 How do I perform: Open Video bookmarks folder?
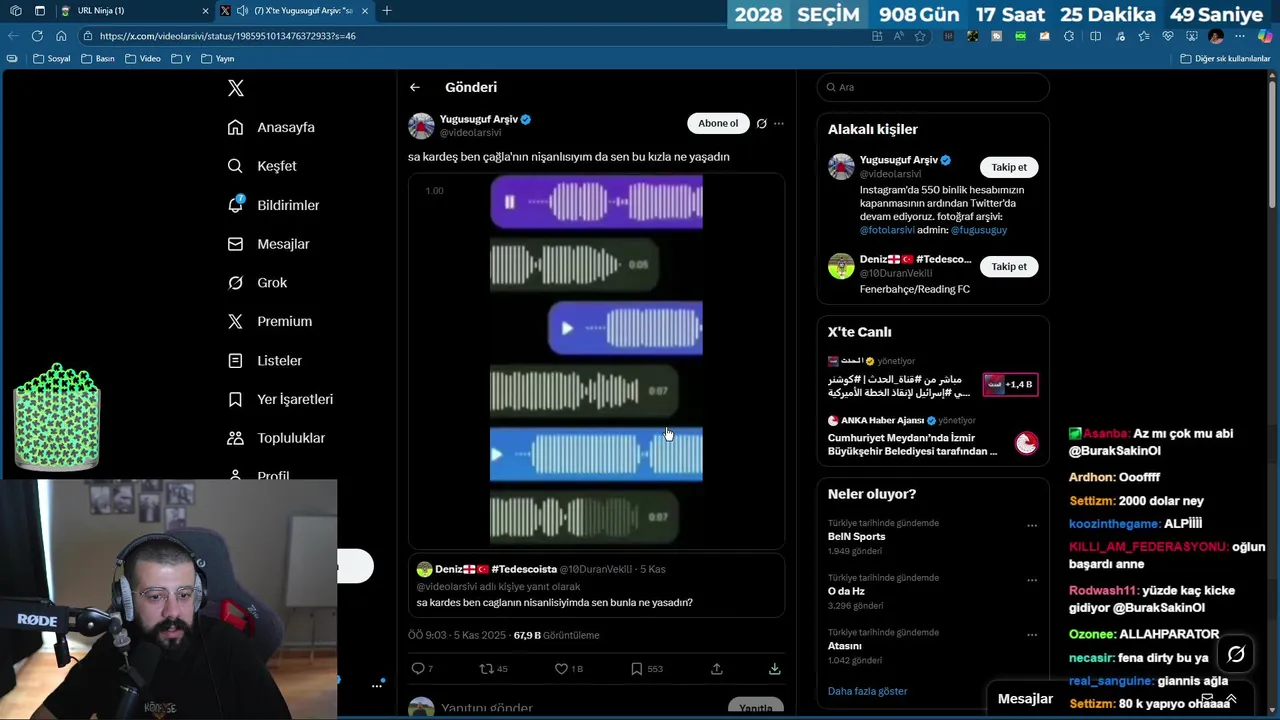click(143, 59)
